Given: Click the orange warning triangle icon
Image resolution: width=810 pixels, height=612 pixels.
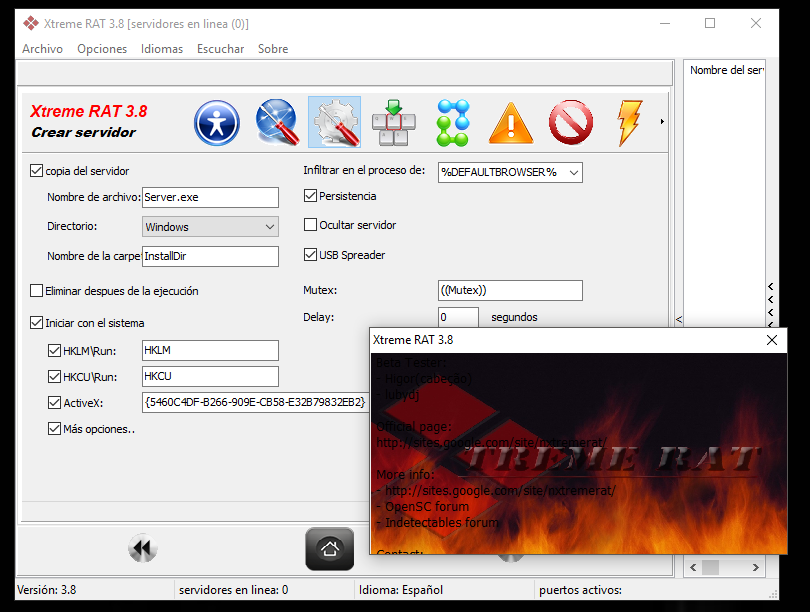Looking at the screenshot, I should 511,123.
